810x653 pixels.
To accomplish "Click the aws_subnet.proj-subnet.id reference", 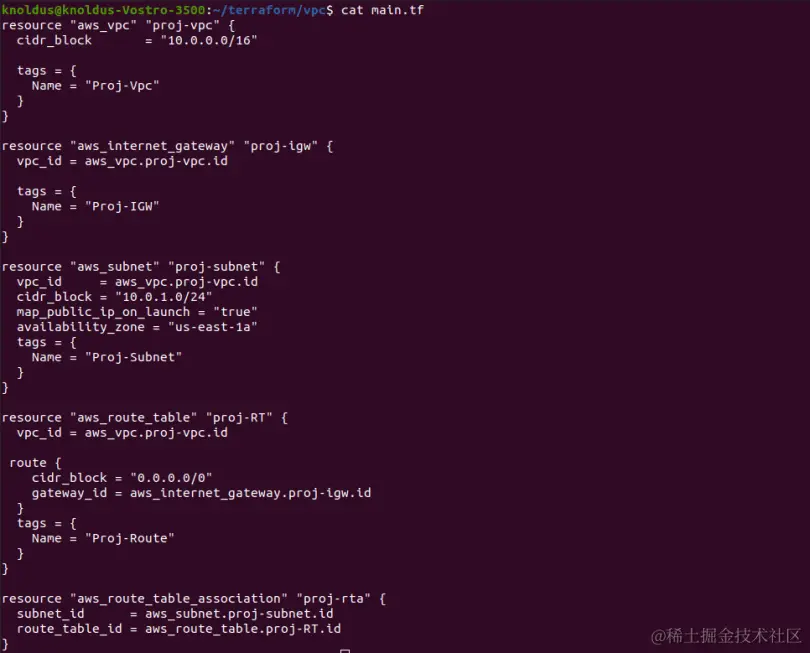I will (x=239, y=614).
